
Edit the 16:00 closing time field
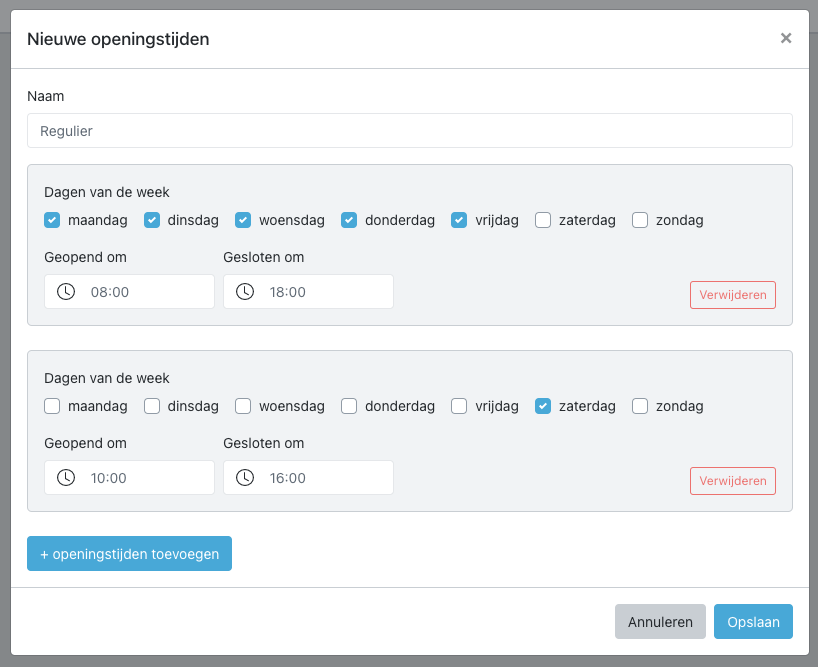[308, 477]
